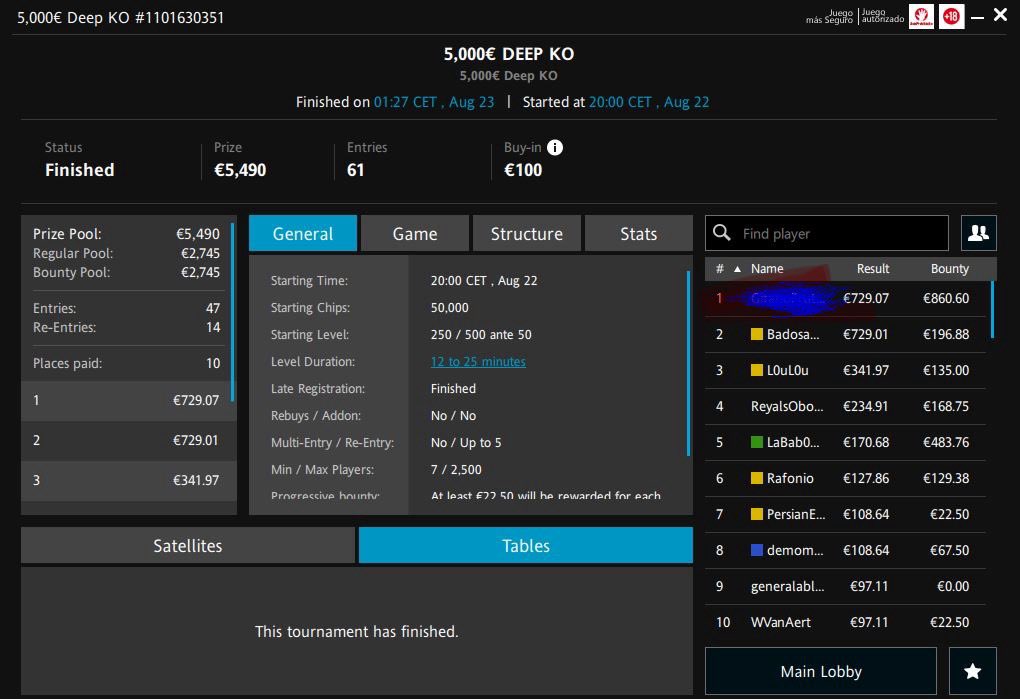Open the players group icon button
Viewport: 1020px width, 699px height.
pyautogui.click(x=978, y=233)
